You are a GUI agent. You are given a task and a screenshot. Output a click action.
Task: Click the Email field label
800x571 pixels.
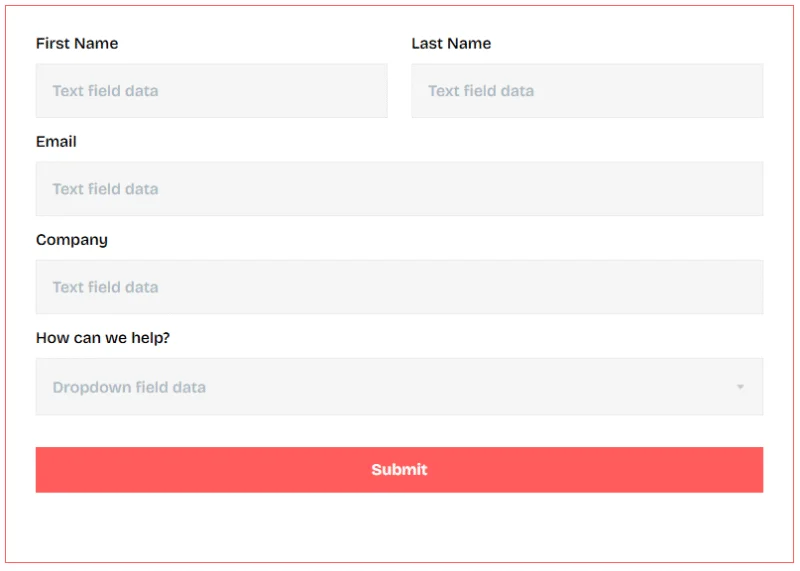click(56, 141)
